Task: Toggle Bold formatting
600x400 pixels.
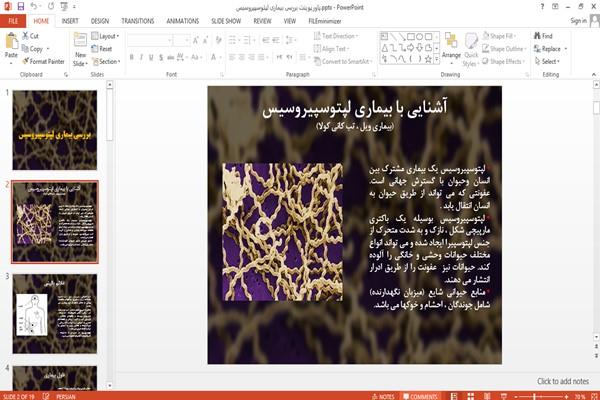Action: [x=131, y=57]
